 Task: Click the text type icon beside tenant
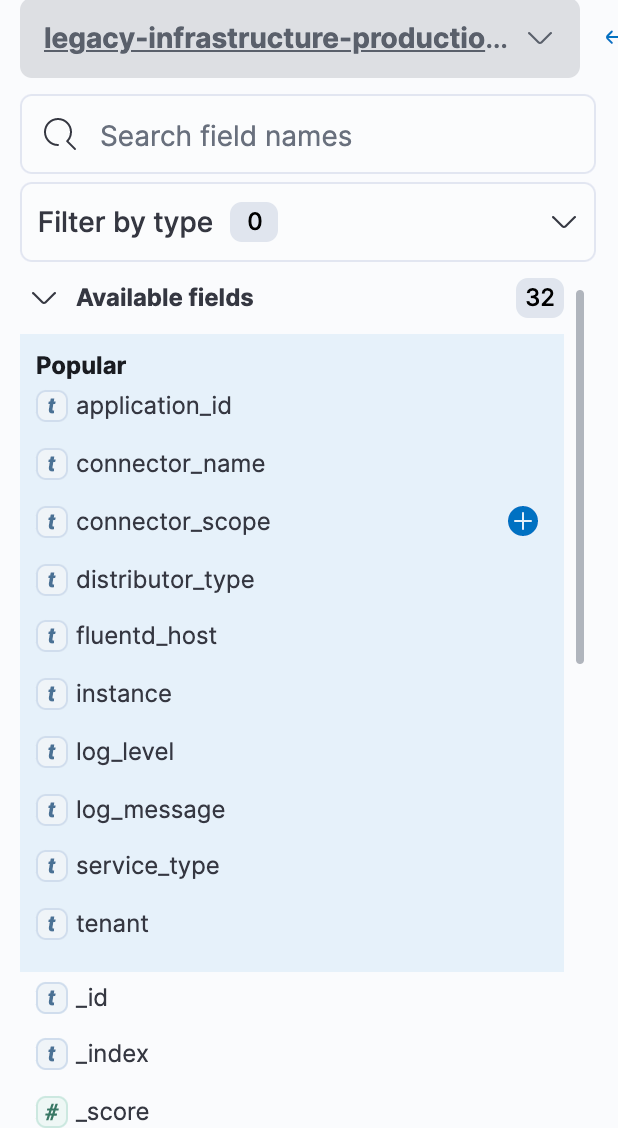pyautogui.click(x=51, y=924)
